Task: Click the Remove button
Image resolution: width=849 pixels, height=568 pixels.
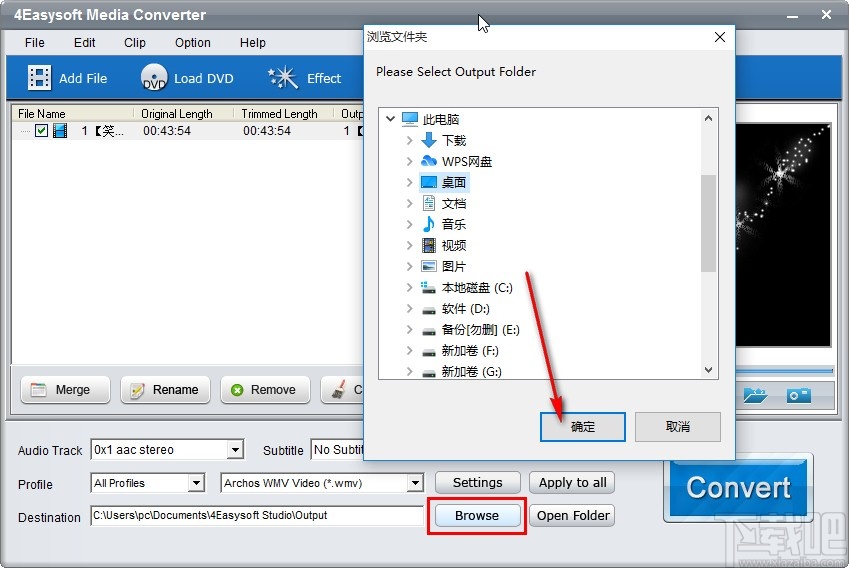Action: tap(265, 390)
